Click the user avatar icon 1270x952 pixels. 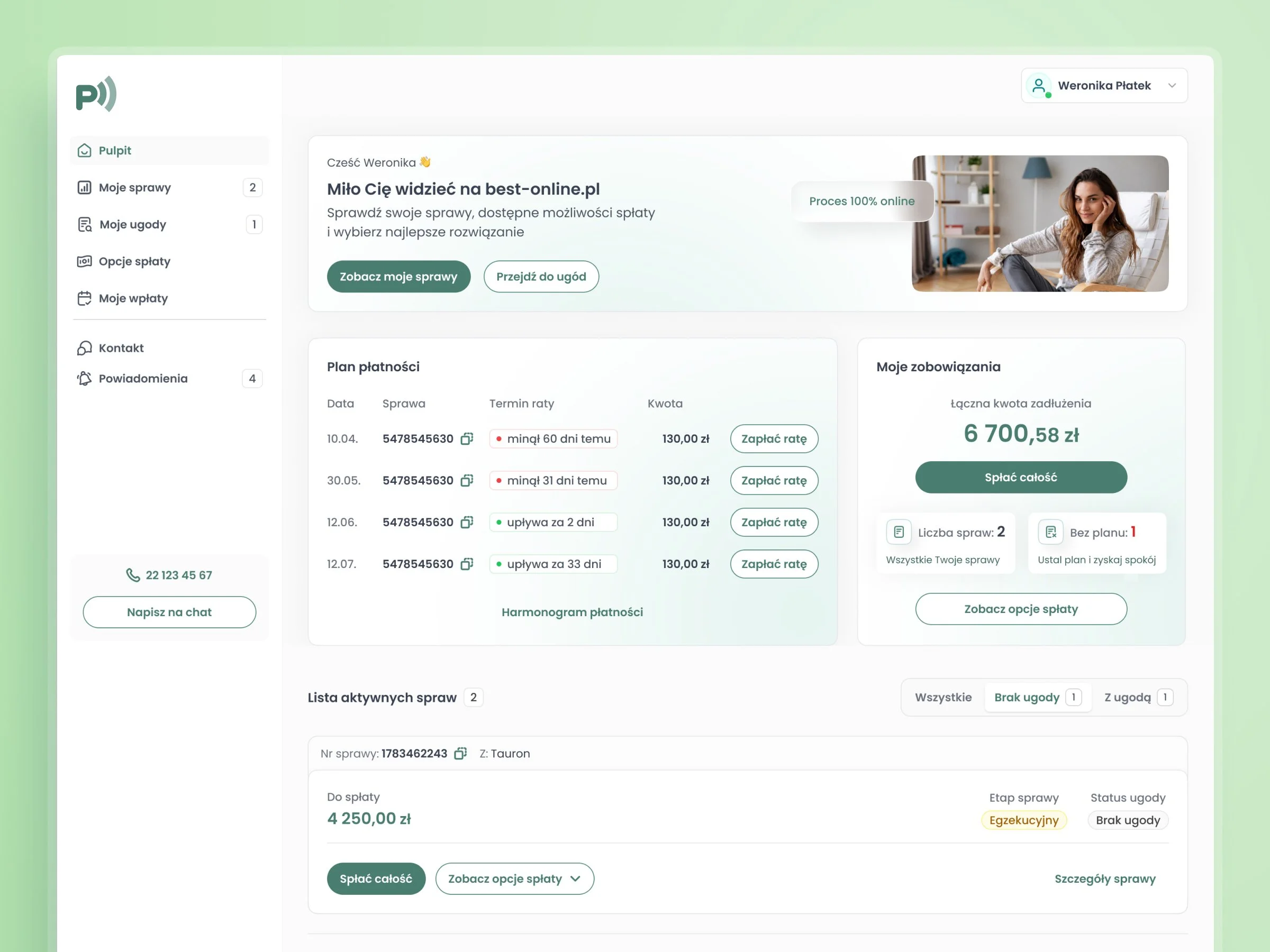1039,86
